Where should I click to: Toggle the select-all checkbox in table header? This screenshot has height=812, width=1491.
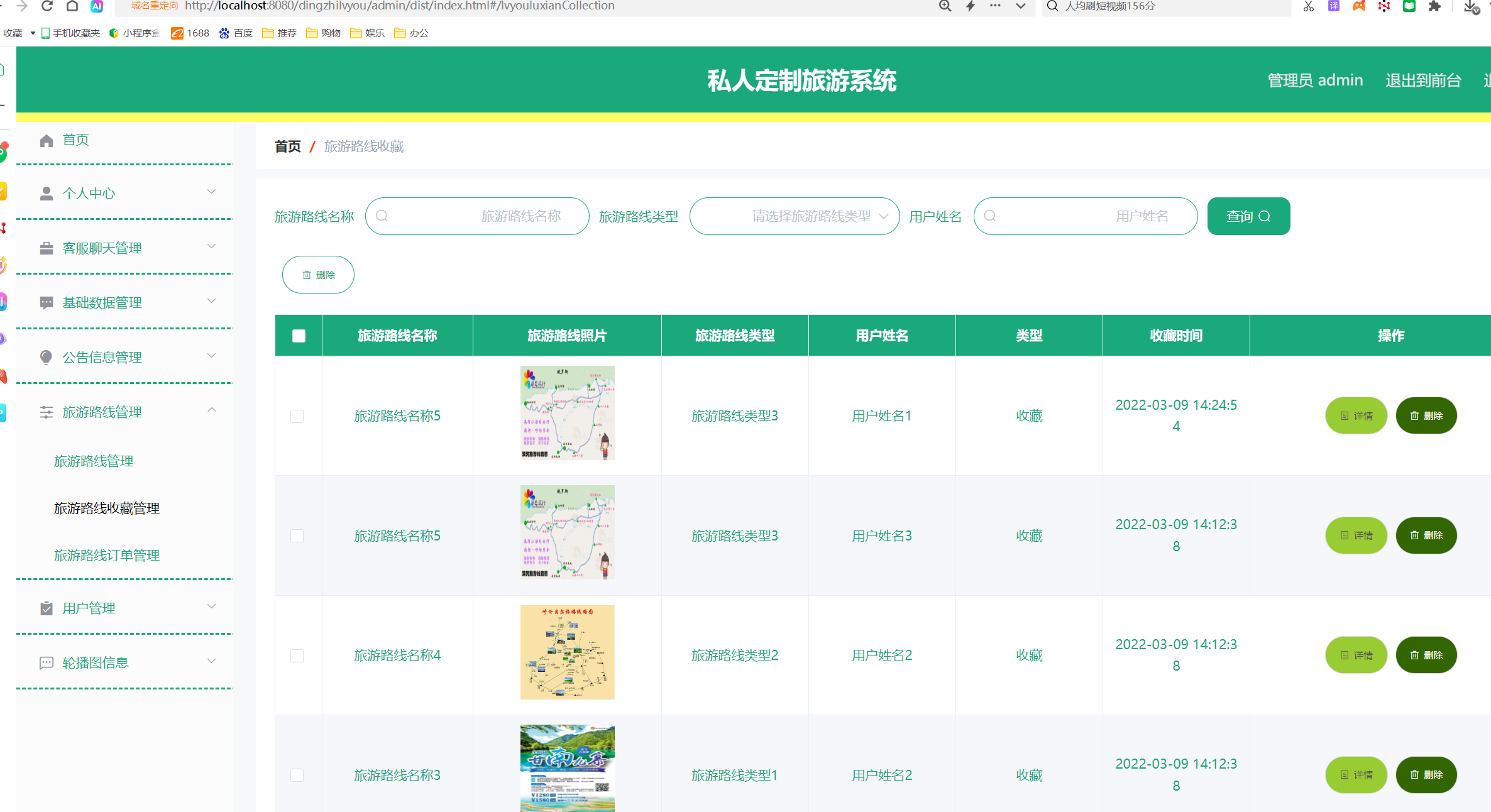click(298, 336)
